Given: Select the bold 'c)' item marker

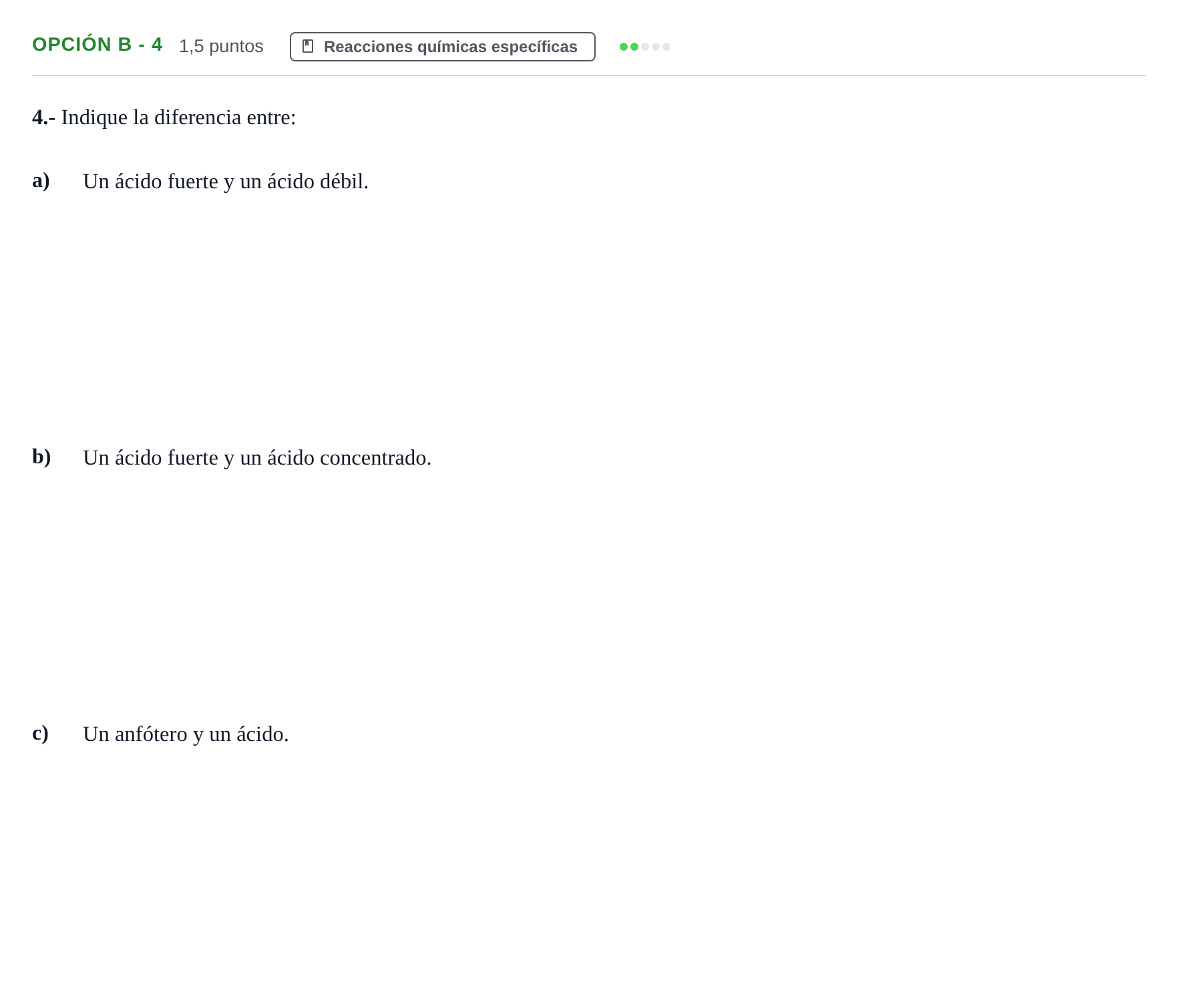Looking at the screenshot, I should click(40, 733).
